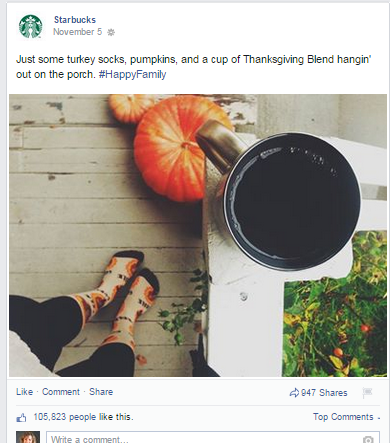Image resolution: width=390 pixels, height=443 pixels.
Task: Click the small arrow after Top Comments
Action: tap(379, 418)
